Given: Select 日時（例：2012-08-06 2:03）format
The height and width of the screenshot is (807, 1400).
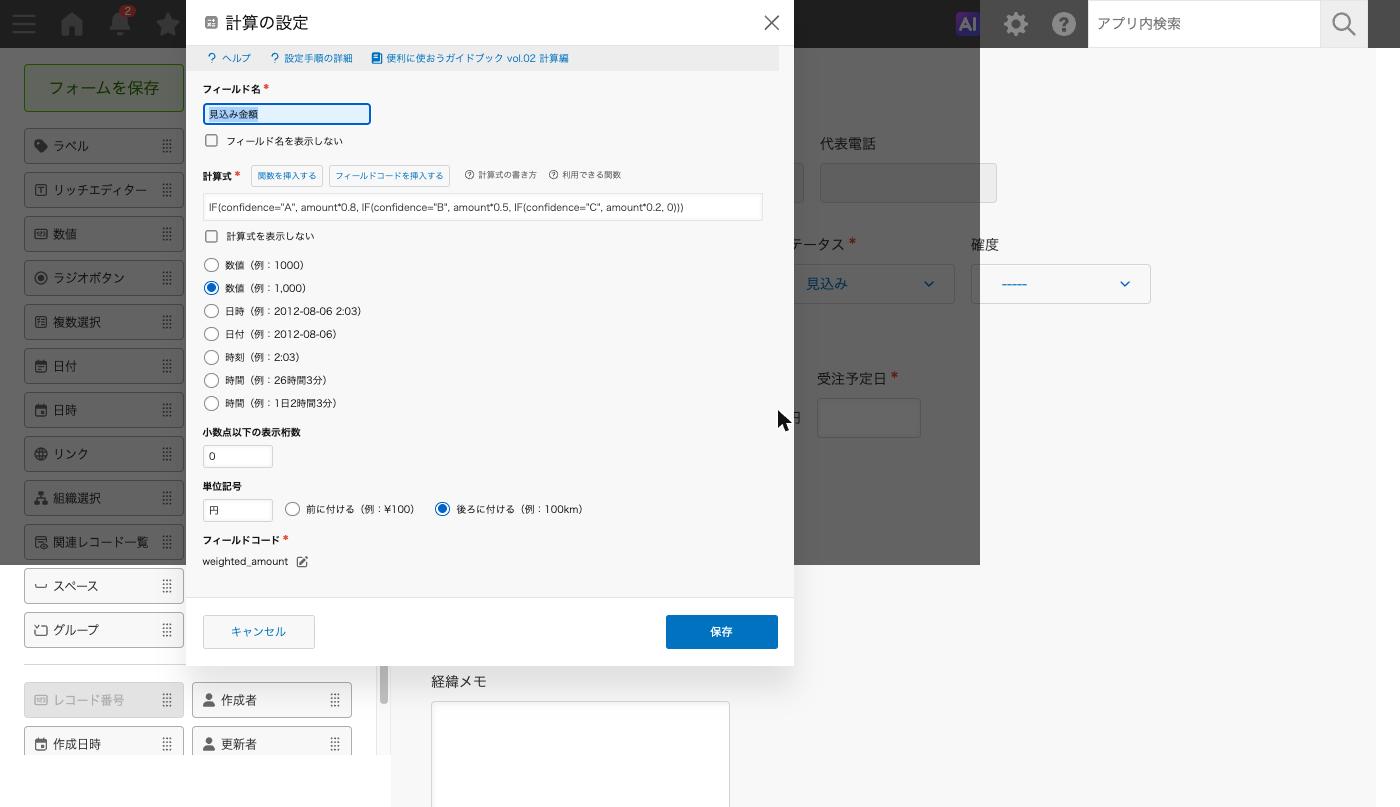Looking at the screenshot, I should pos(211,311).
